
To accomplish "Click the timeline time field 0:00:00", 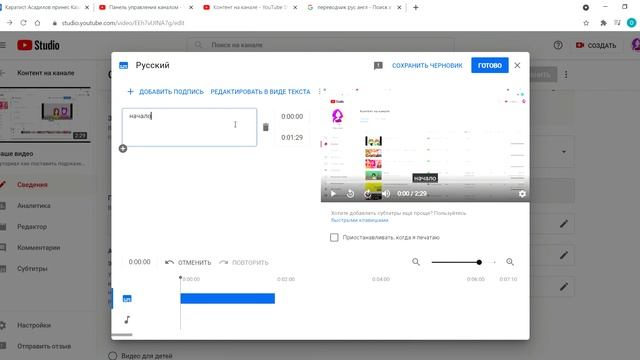I will coord(140,262).
